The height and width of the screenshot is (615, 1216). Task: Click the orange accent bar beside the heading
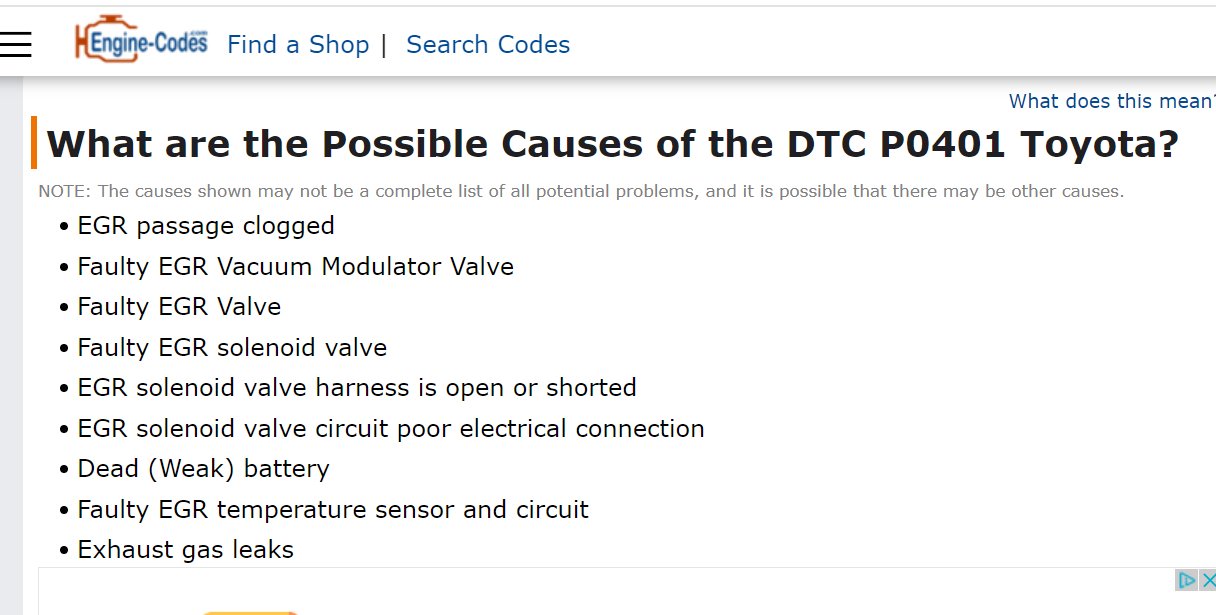click(37, 141)
